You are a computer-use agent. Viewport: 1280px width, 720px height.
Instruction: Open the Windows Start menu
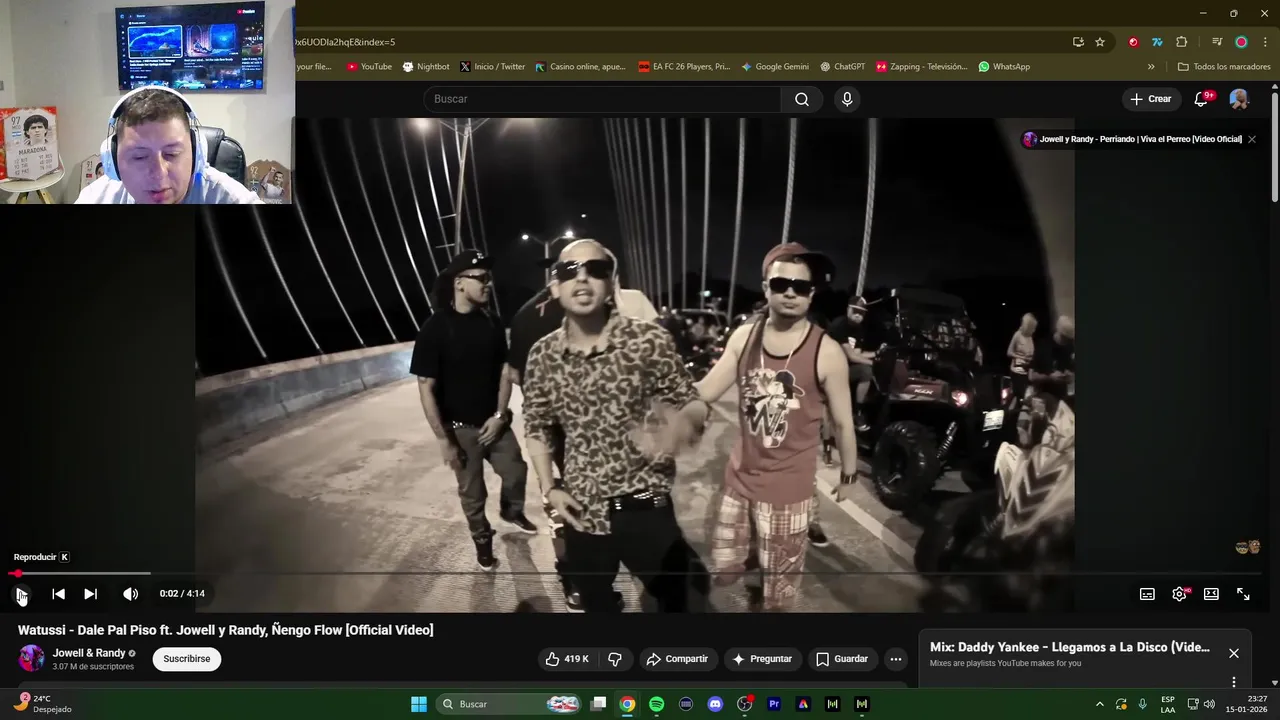tap(419, 704)
